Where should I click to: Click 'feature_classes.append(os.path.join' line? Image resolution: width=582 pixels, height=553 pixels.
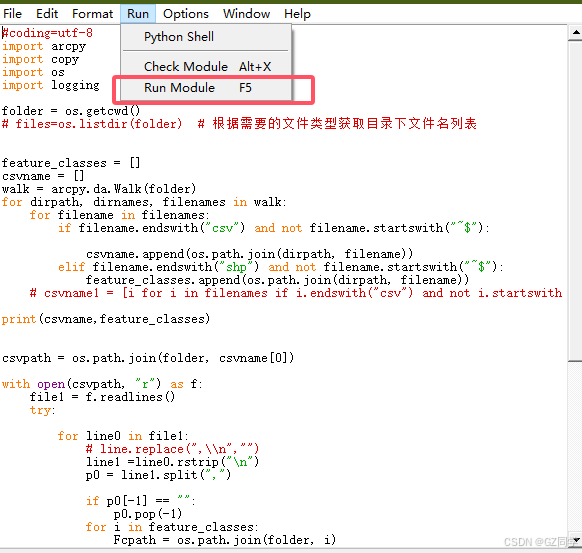click(x=278, y=280)
